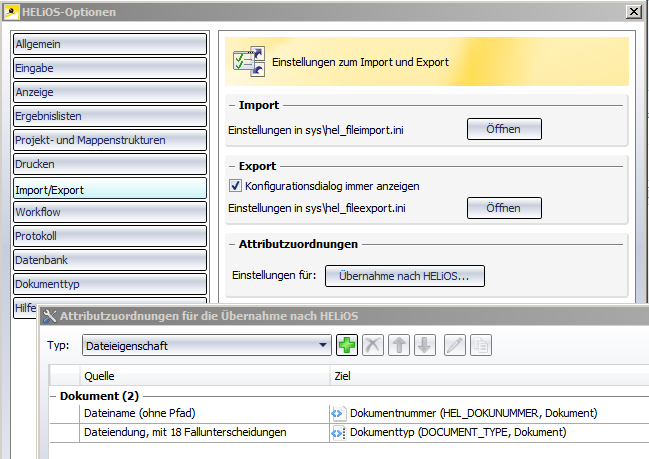The image size is (649, 459).
Task: Click the copy mapping icon
Action: point(481,345)
